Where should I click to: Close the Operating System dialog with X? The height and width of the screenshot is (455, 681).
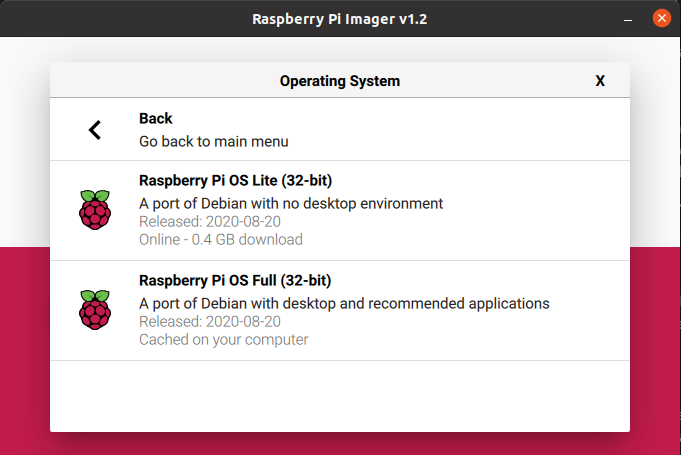pos(600,81)
